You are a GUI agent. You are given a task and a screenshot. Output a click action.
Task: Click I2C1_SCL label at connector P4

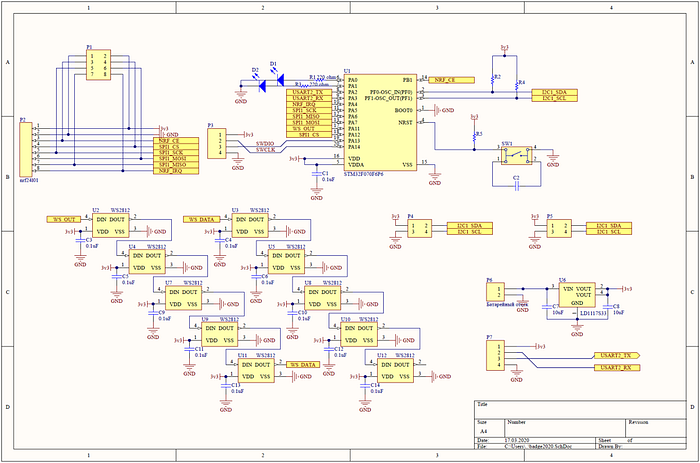point(470,232)
